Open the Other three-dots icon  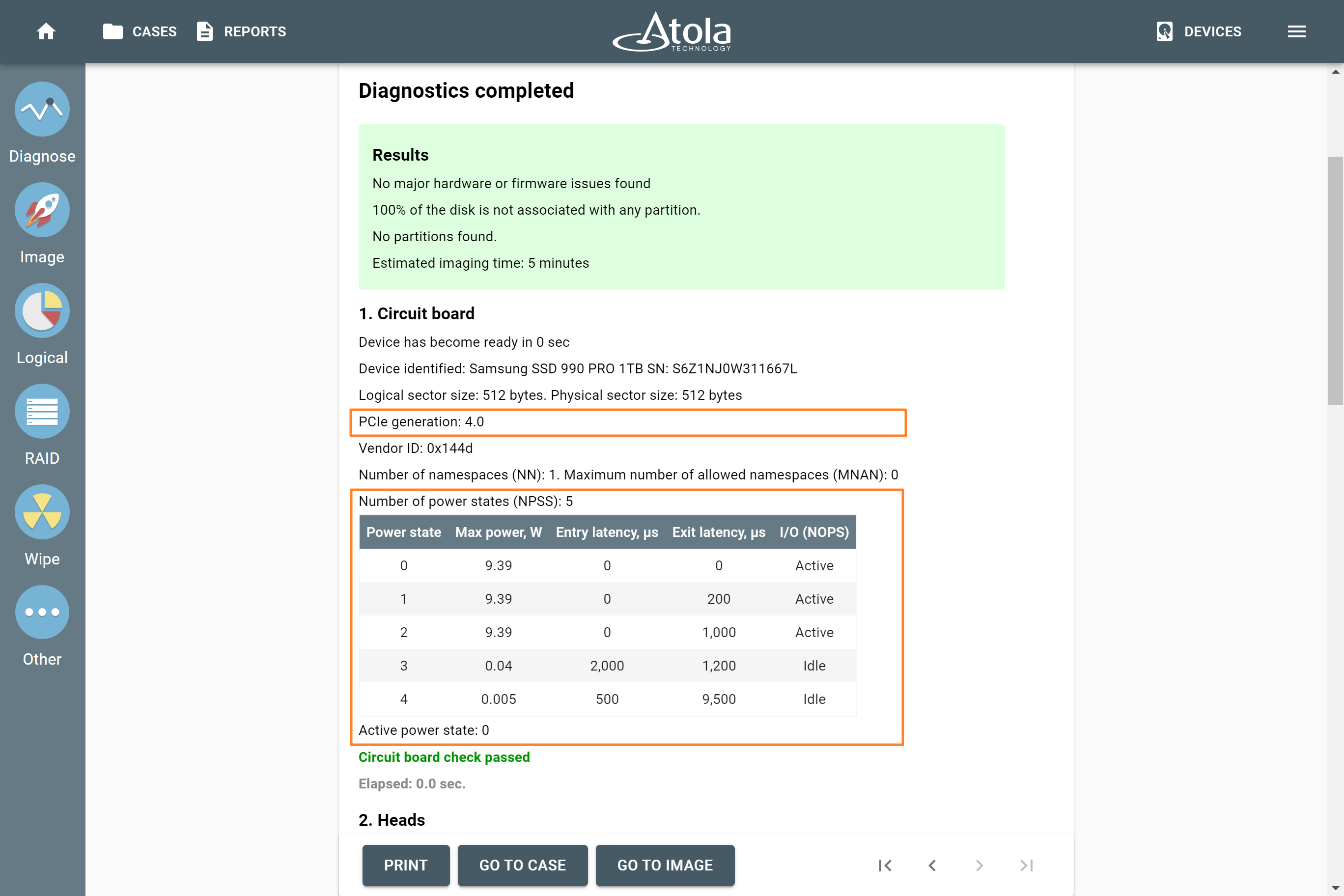click(42, 612)
